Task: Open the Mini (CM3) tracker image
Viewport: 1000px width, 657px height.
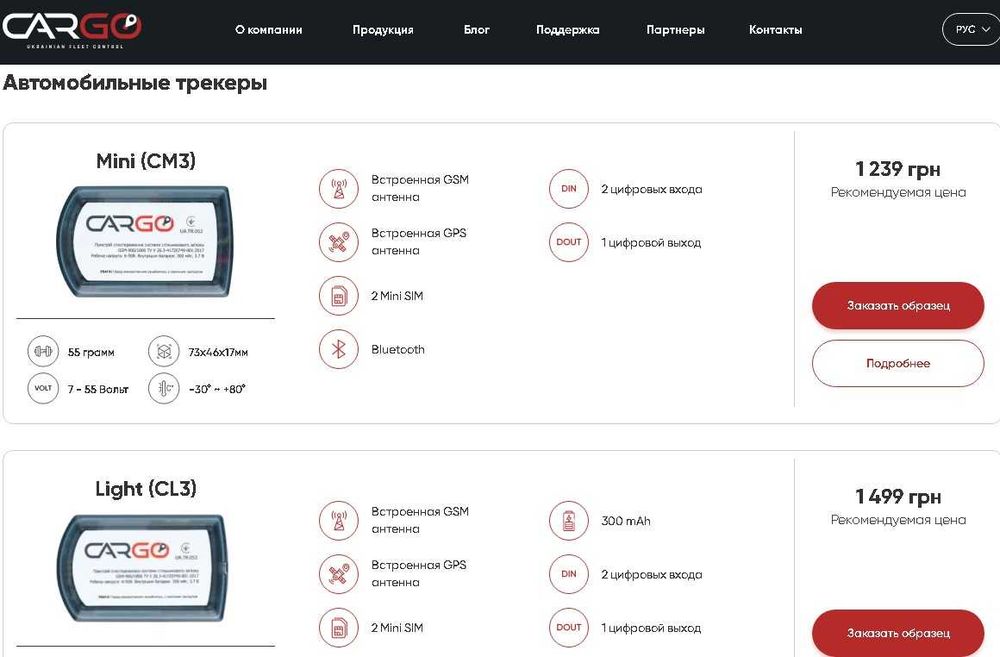Action: coord(145,242)
